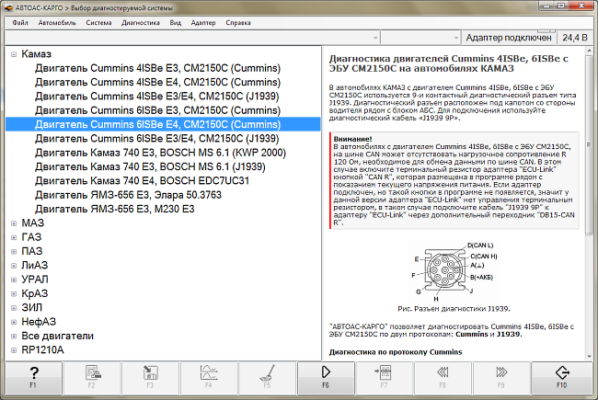The height and width of the screenshot is (400, 598).
Task: Expand the МАЗ tree node
Action: 14,223
